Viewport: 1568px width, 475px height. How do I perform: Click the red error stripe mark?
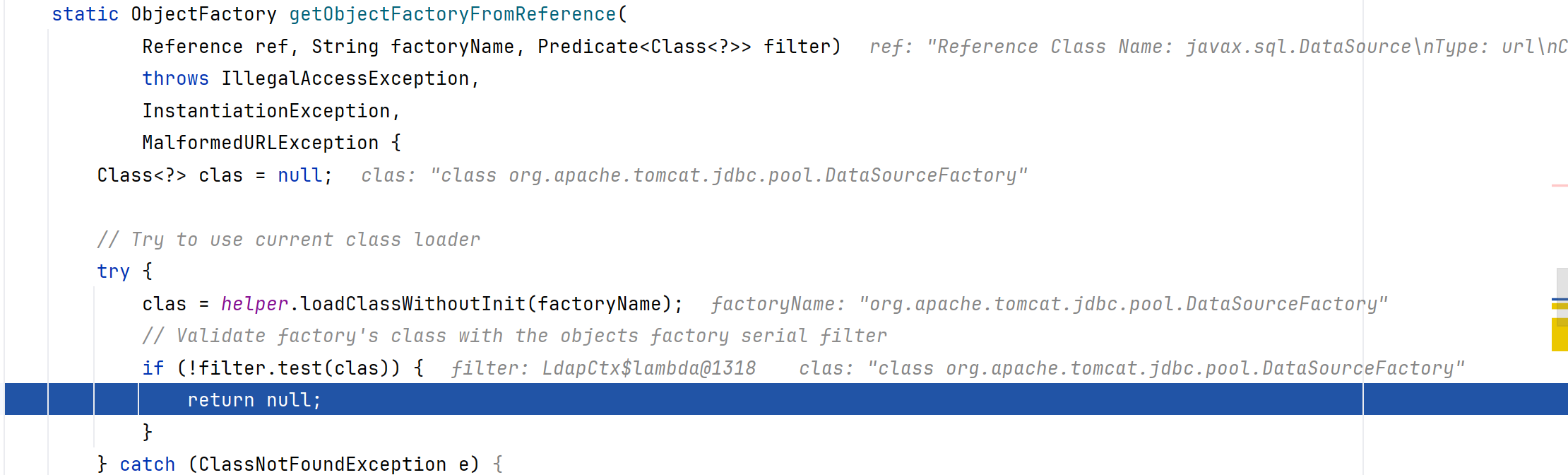(x=1559, y=185)
